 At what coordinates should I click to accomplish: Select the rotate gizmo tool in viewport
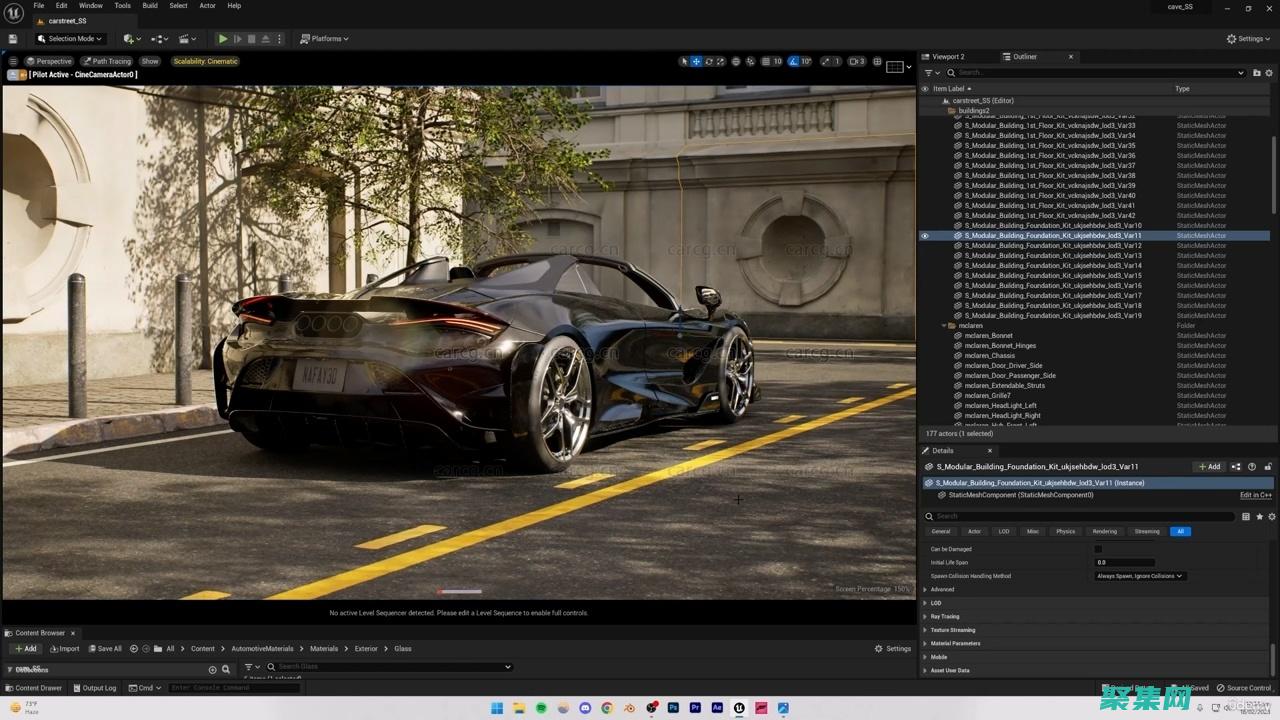tap(708, 62)
